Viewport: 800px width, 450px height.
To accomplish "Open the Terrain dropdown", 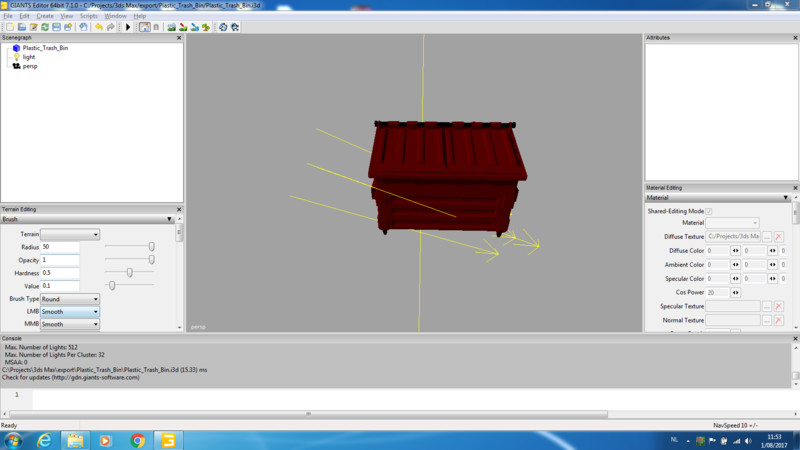I will click(70, 234).
